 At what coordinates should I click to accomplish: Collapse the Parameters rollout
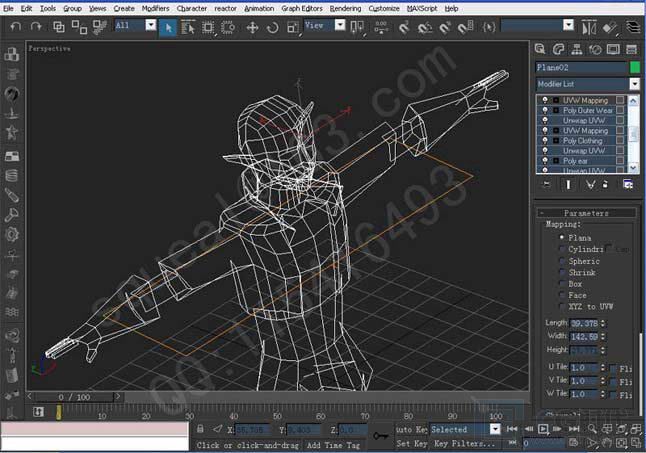pyautogui.click(x=586, y=213)
